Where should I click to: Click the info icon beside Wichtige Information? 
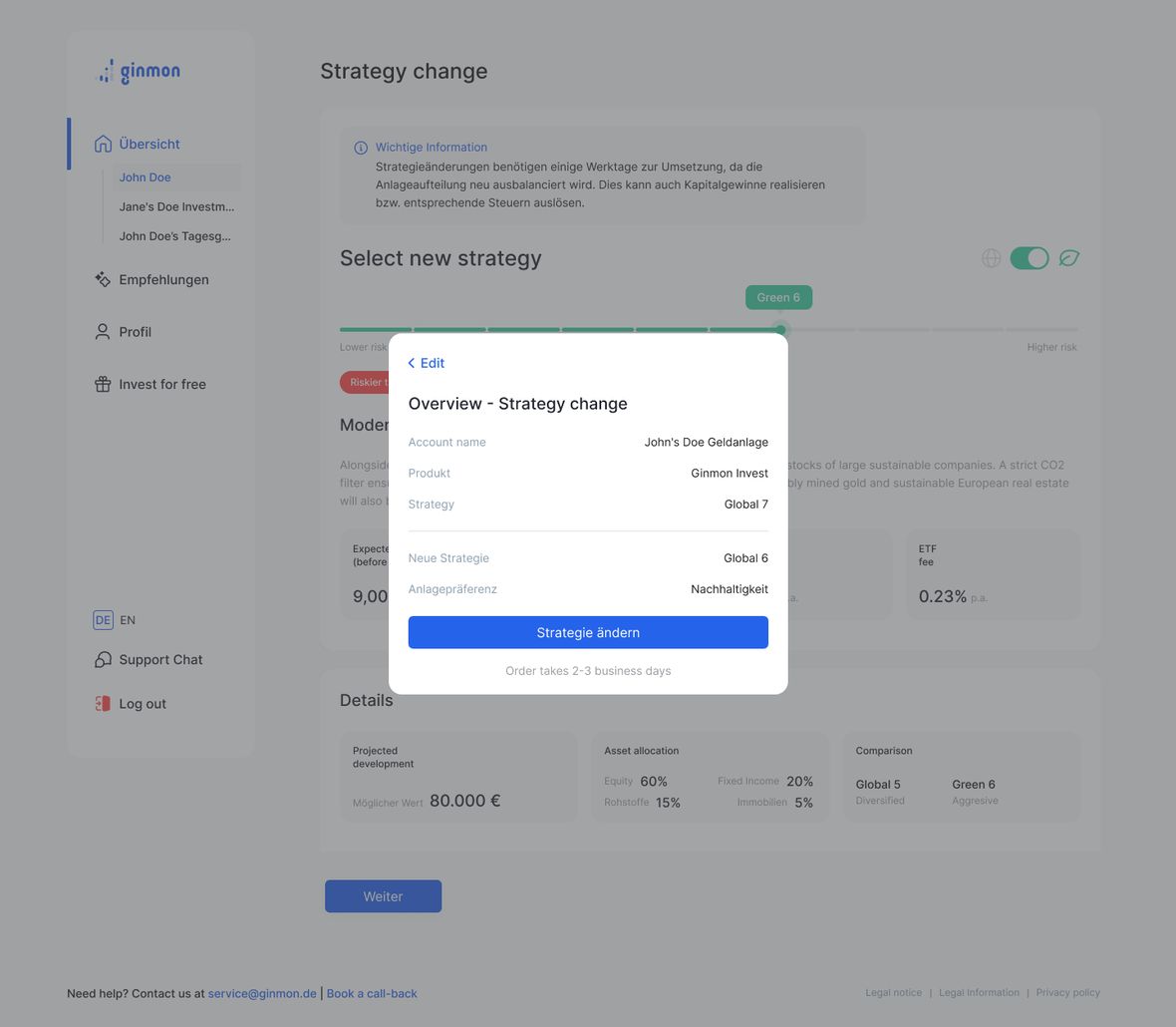(361, 148)
